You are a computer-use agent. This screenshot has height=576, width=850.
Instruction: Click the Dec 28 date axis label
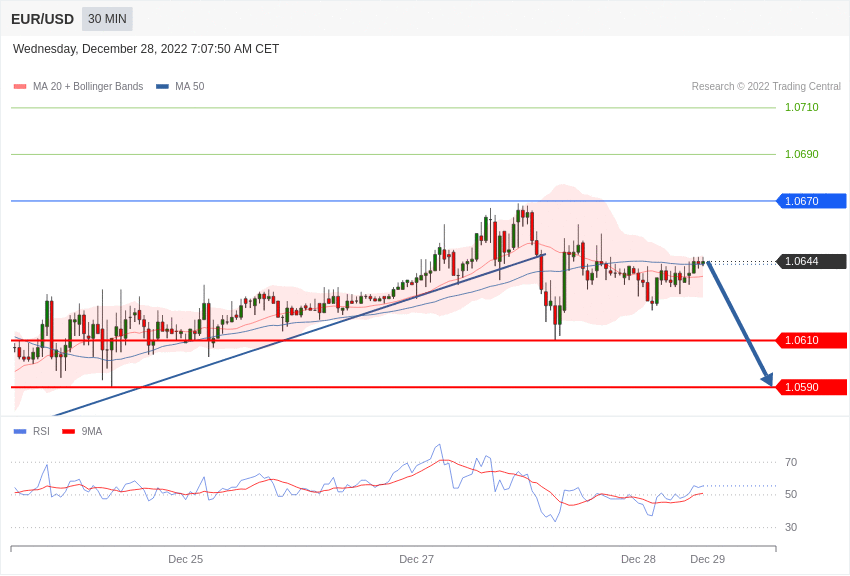tap(638, 559)
